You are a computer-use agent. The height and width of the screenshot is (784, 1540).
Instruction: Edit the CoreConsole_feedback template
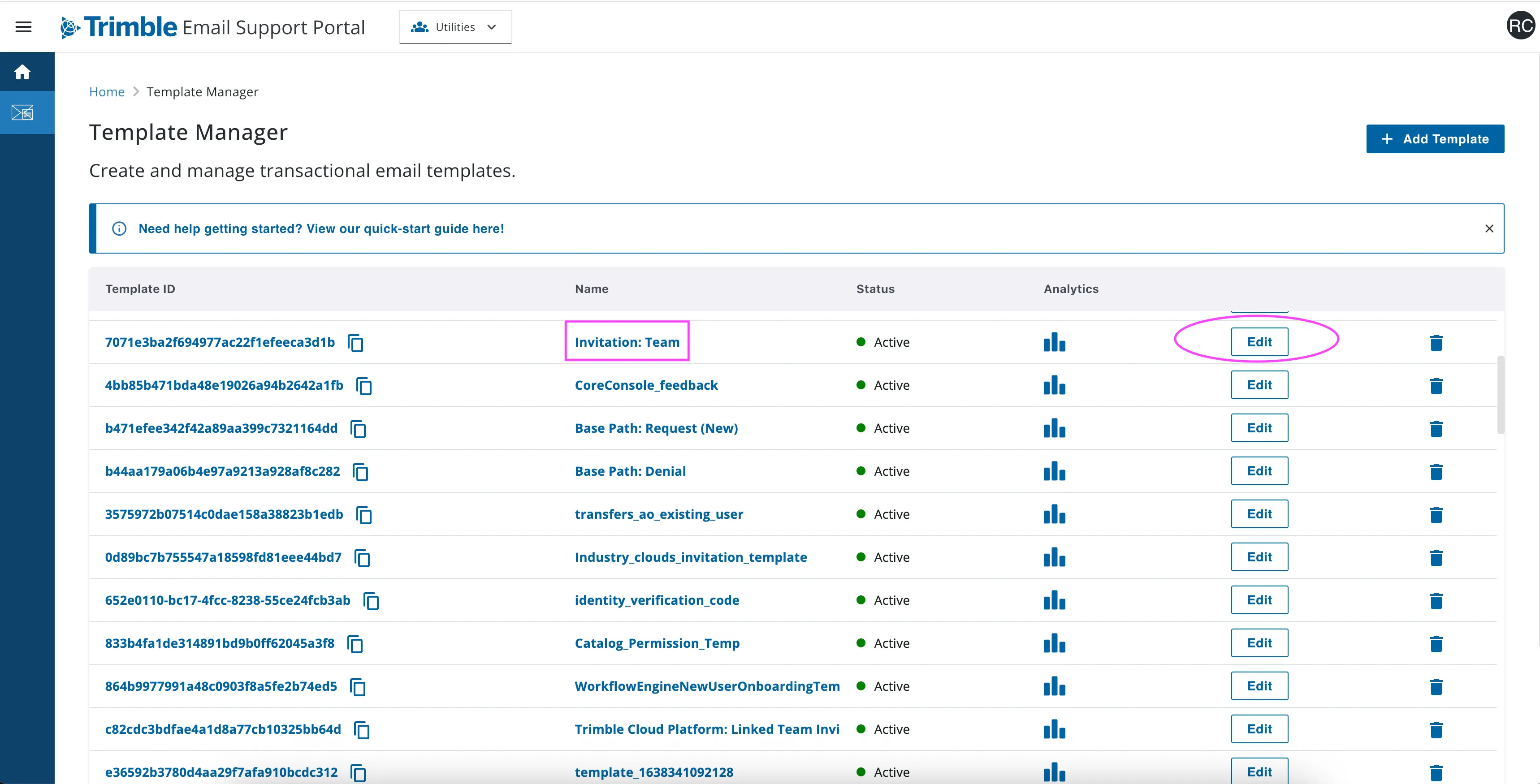tap(1259, 385)
